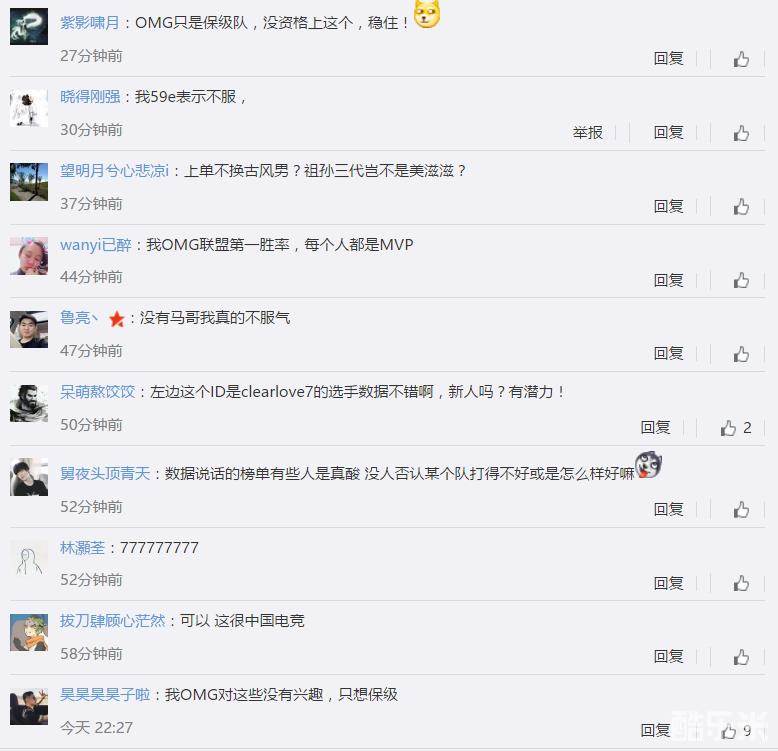Like the comment by 紫影啸月
The image size is (778, 751).
pyautogui.click(x=741, y=60)
